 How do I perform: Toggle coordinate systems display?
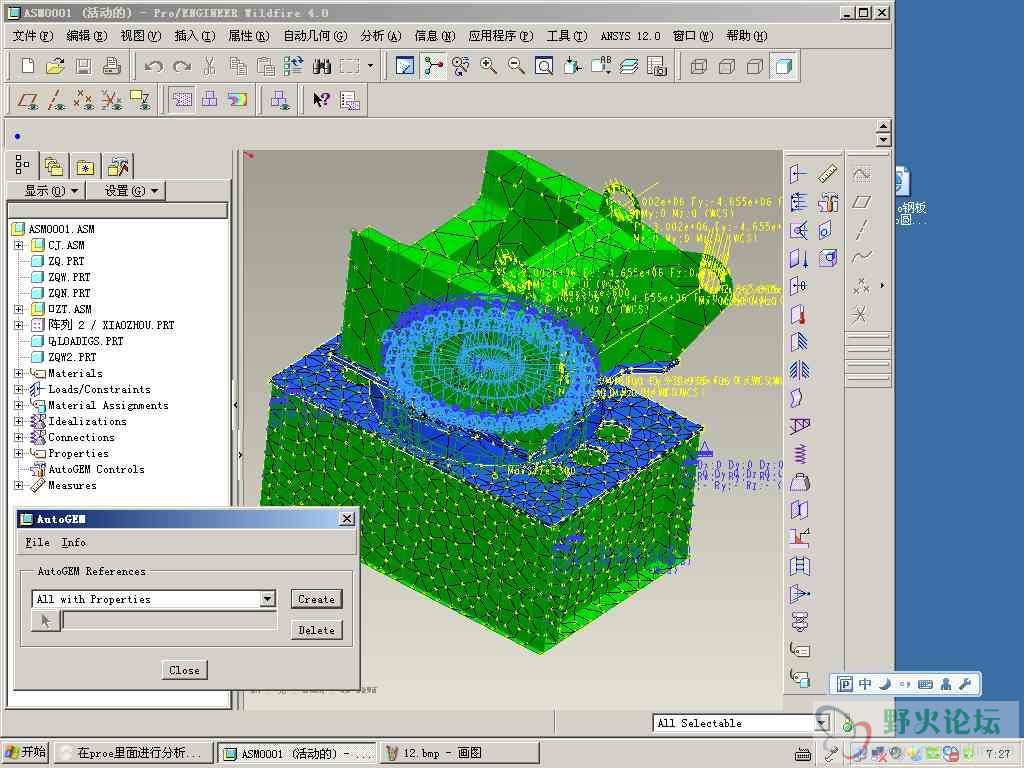112,100
